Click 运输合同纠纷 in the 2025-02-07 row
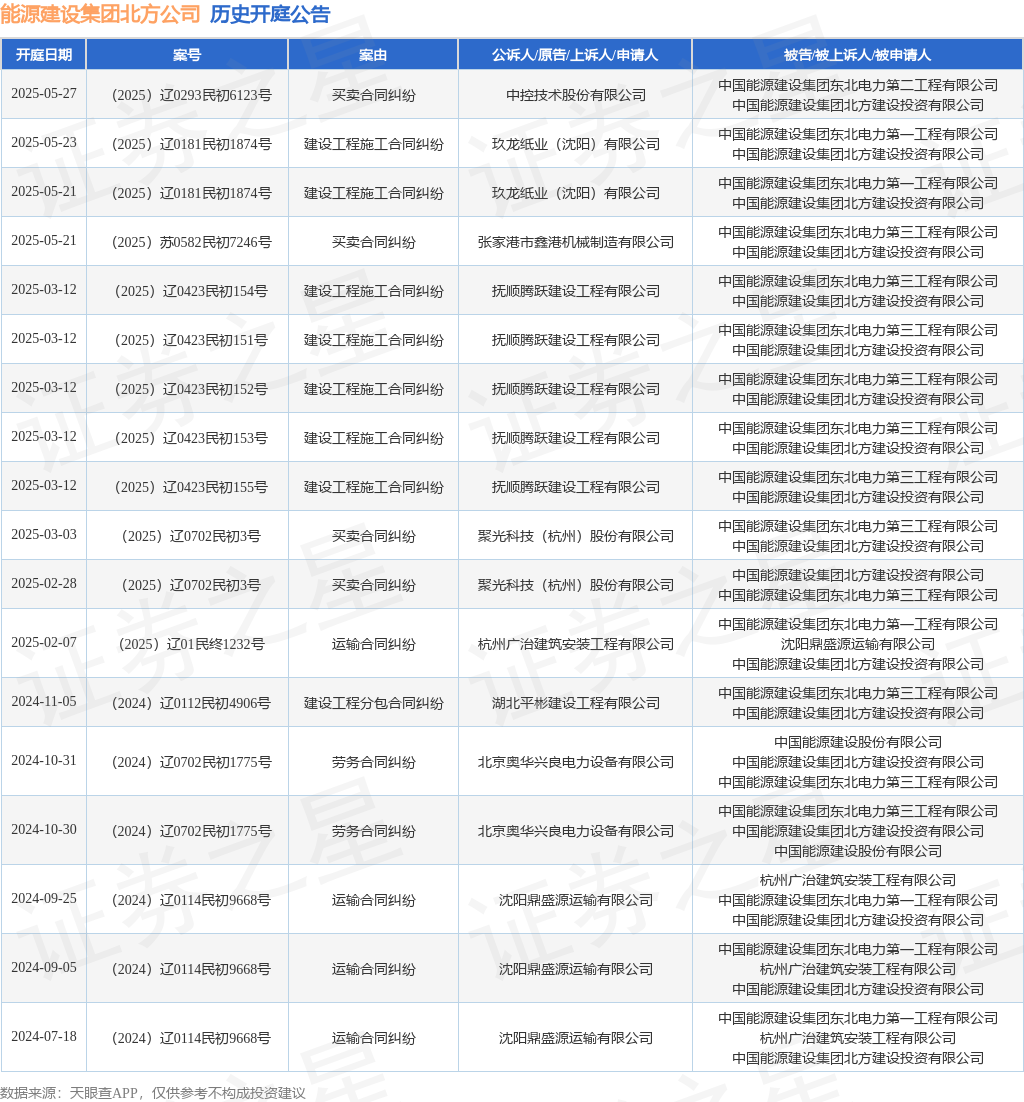 373,644
